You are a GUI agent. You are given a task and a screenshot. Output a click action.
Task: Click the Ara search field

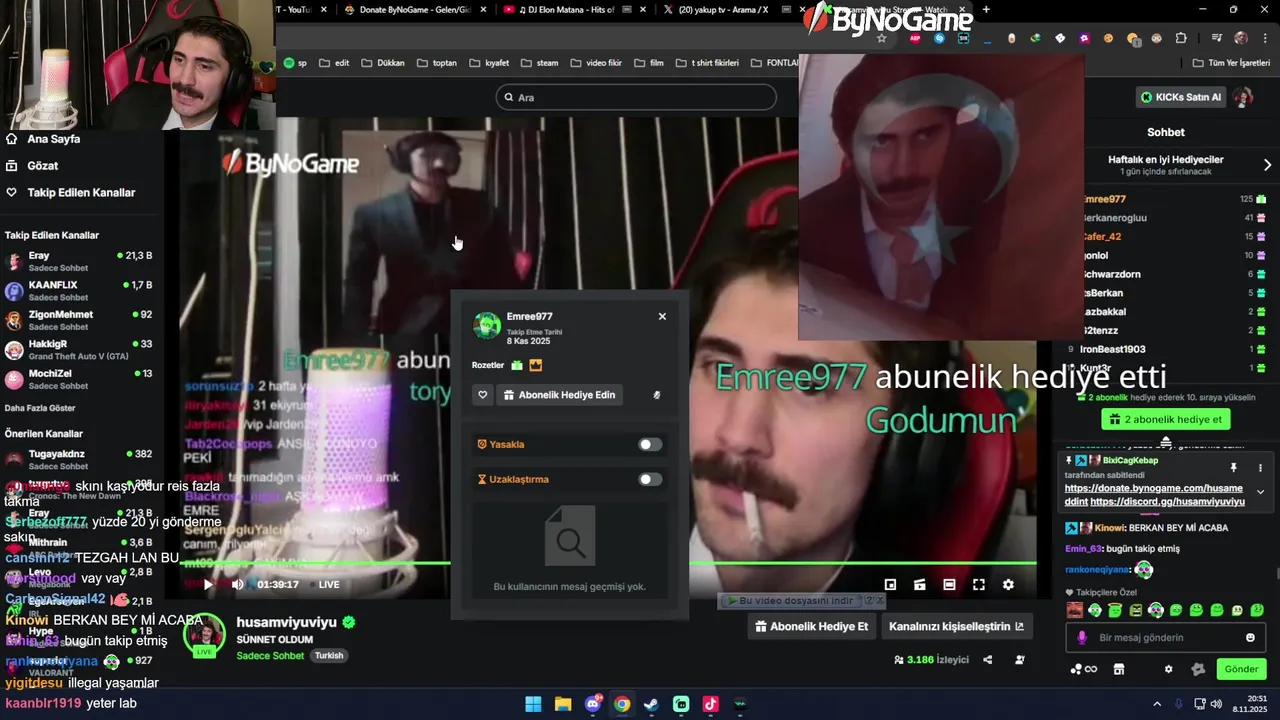pyautogui.click(x=636, y=97)
